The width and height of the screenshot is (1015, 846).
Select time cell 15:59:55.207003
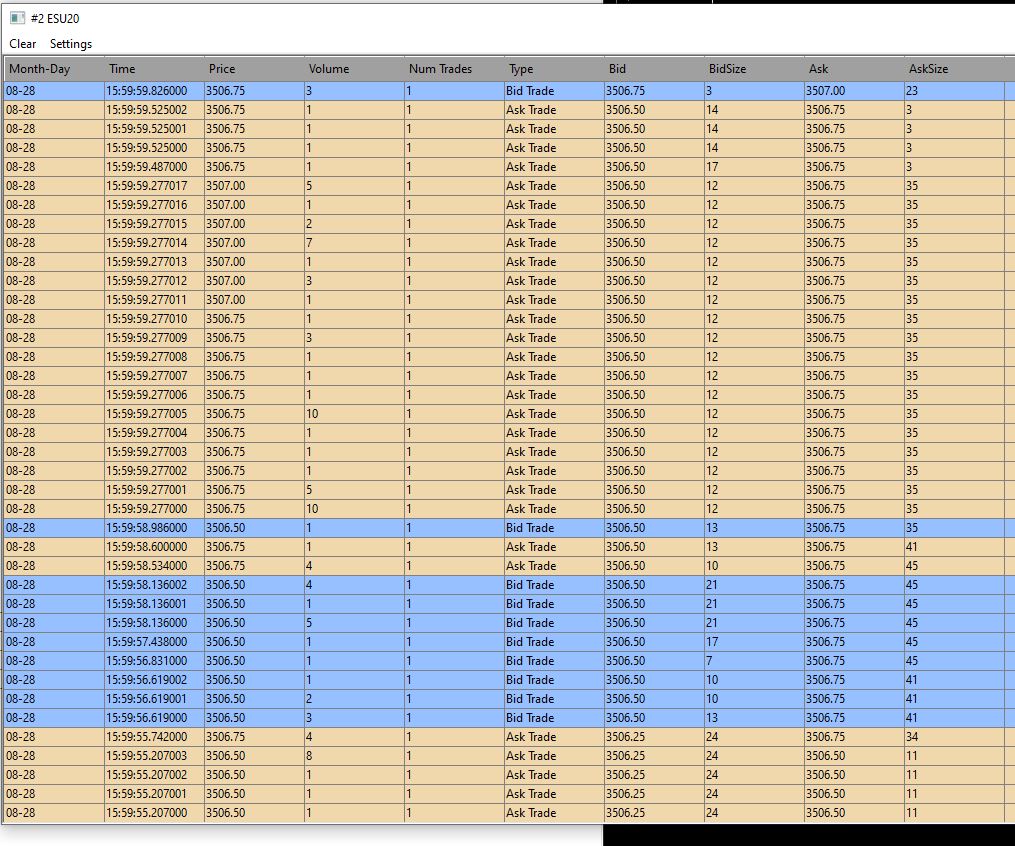(x=153, y=755)
